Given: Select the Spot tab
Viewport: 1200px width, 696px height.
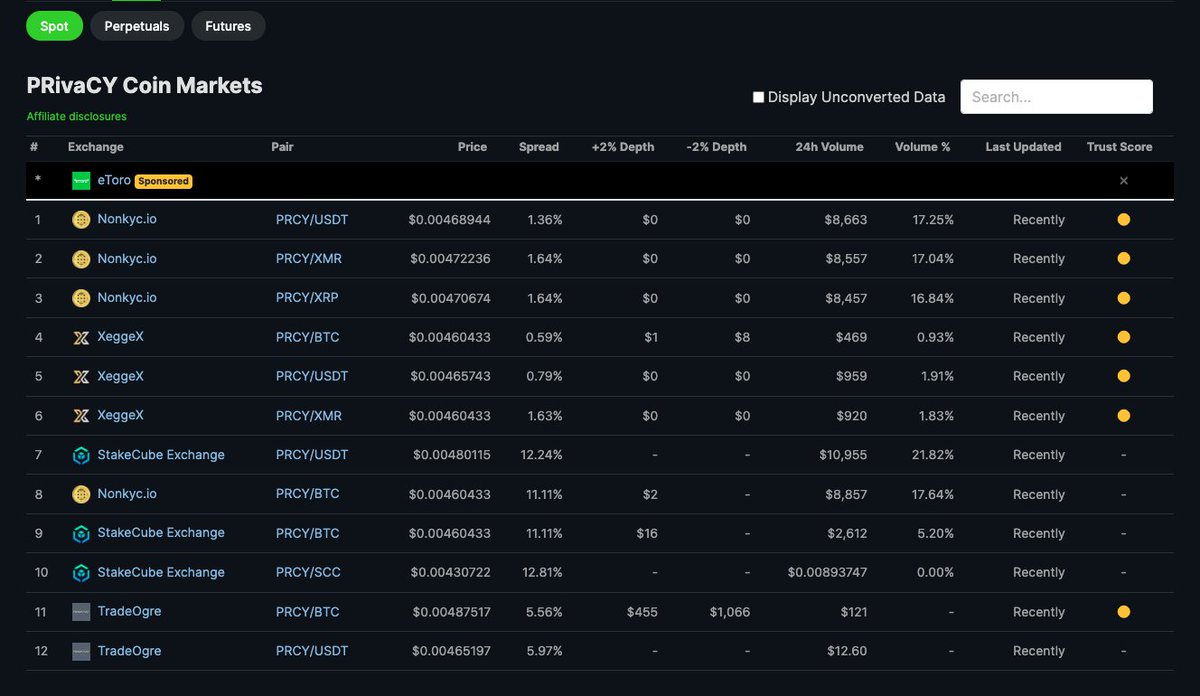Looking at the screenshot, I should pos(54,26).
